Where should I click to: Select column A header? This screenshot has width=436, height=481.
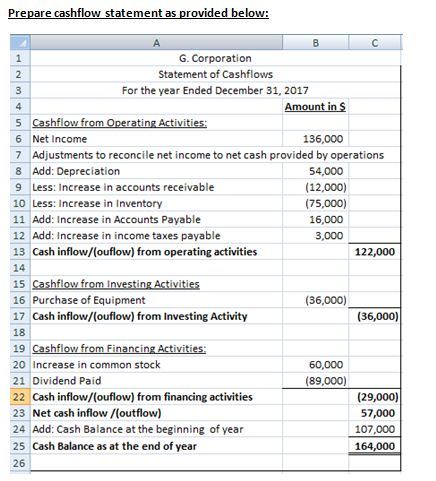pyautogui.click(x=156, y=43)
